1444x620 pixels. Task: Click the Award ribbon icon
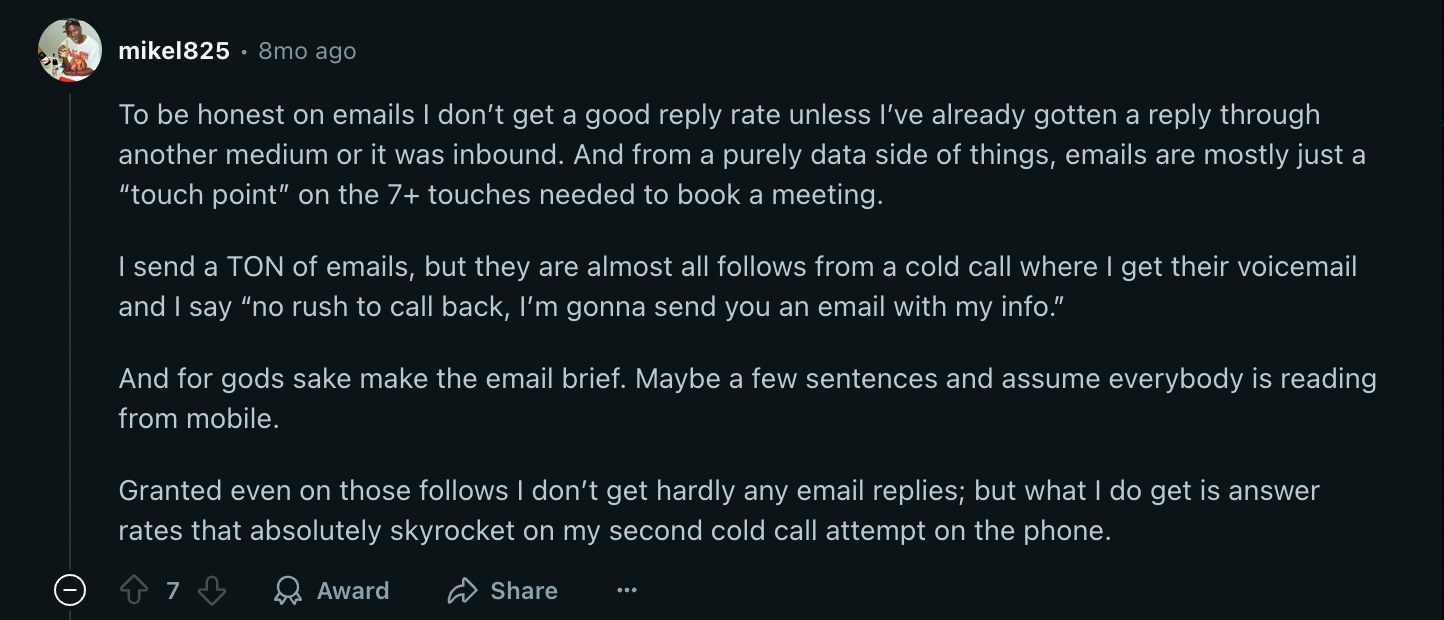click(287, 590)
